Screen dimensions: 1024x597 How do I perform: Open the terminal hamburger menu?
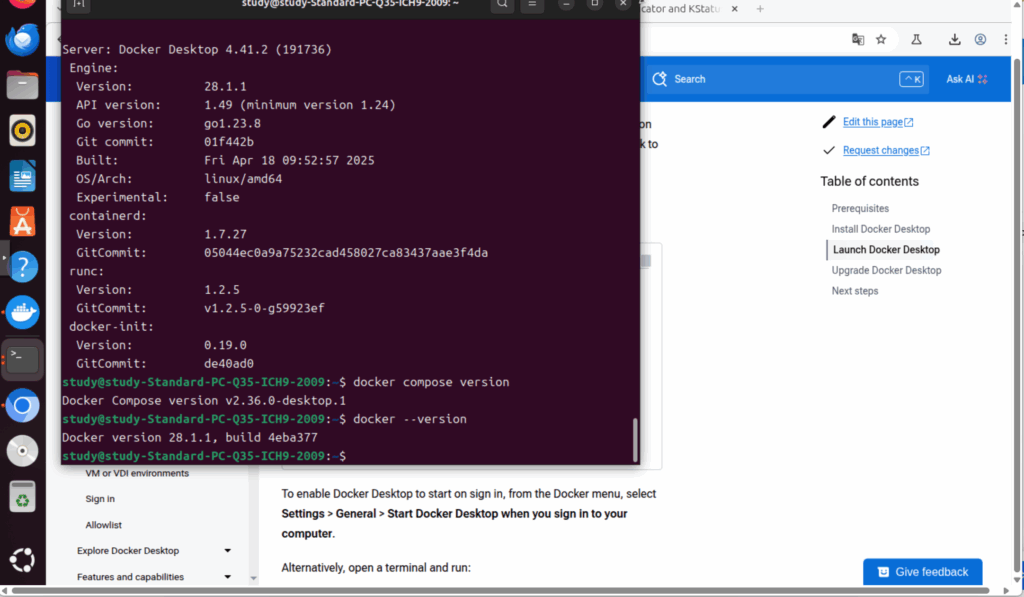(x=532, y=4)
